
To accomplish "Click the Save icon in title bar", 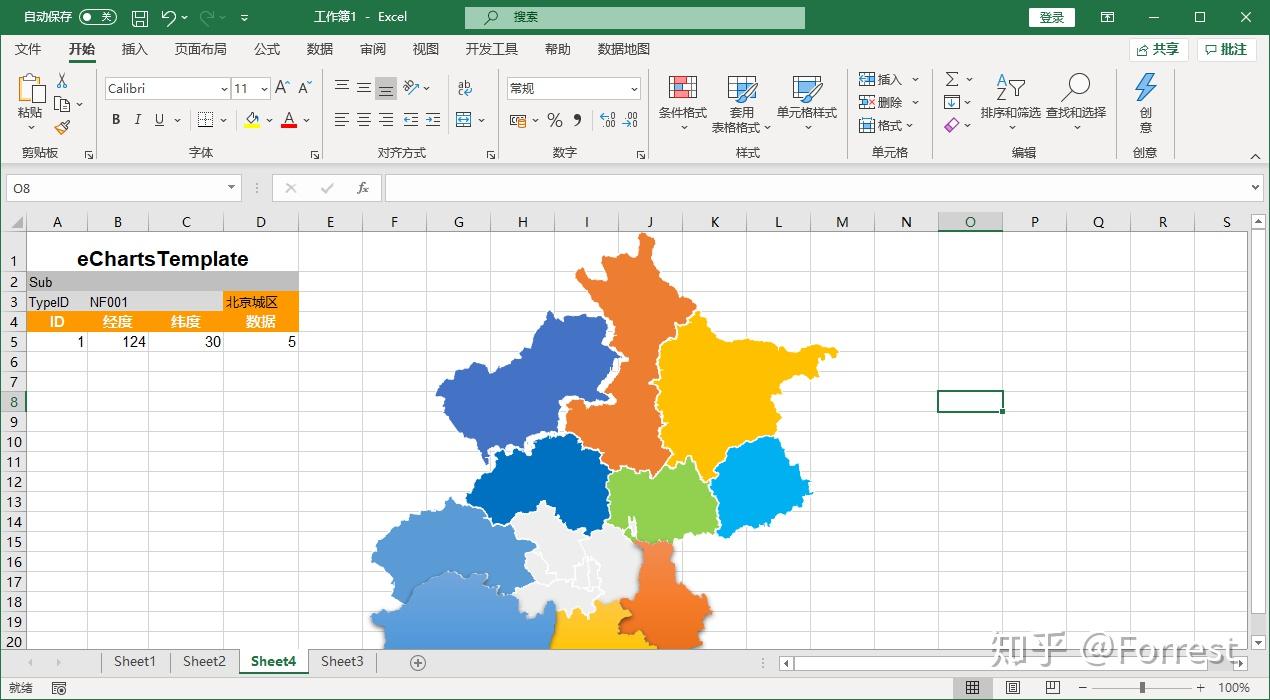I will [x=140, y=18].
